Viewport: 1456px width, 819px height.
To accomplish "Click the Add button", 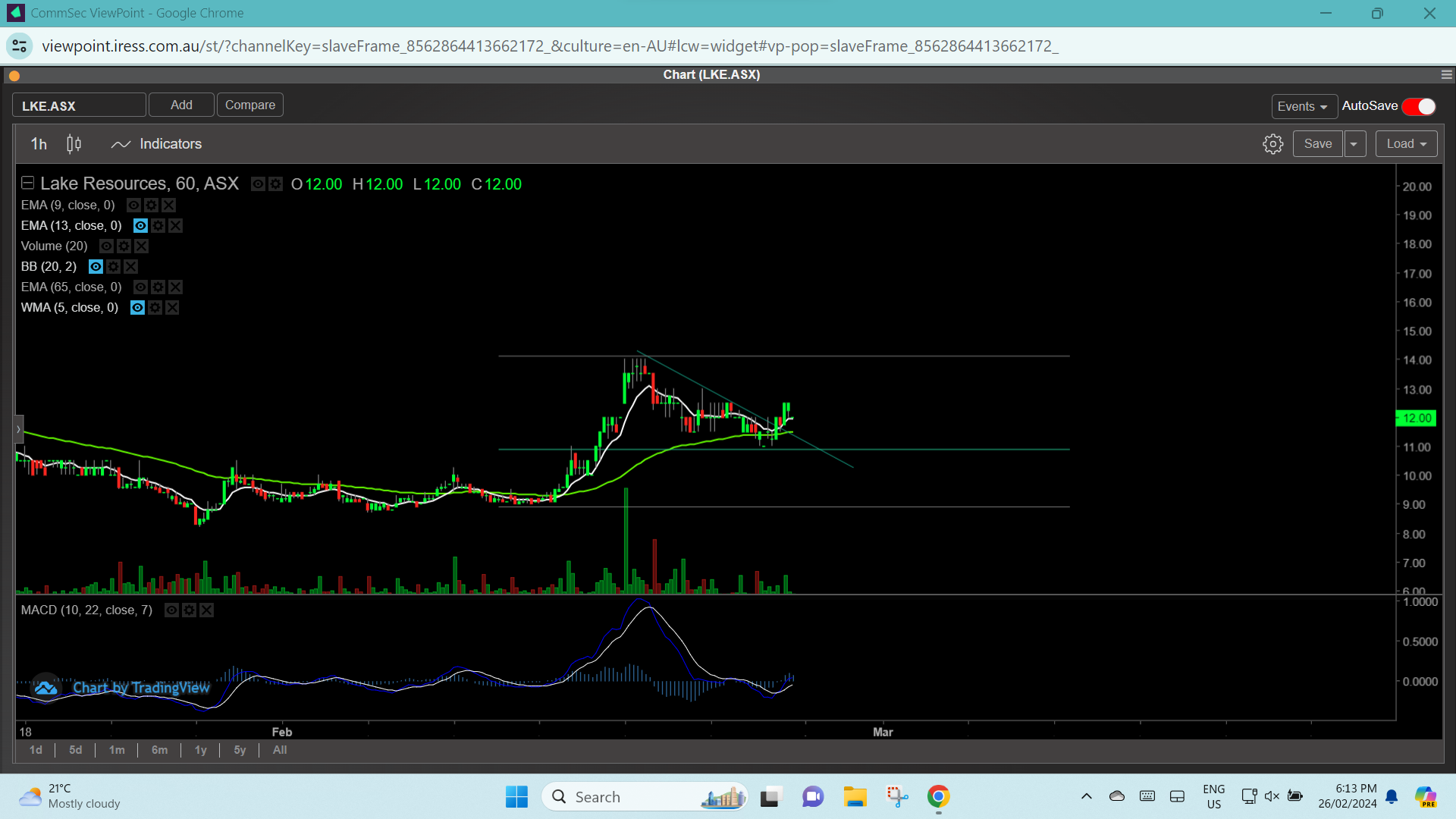I will pyautogui.click(x=181, y=105).
